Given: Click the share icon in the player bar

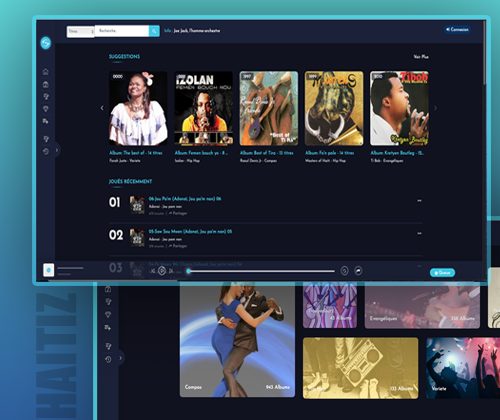Looking at the screenshot, I should click(x=358, y=271).
